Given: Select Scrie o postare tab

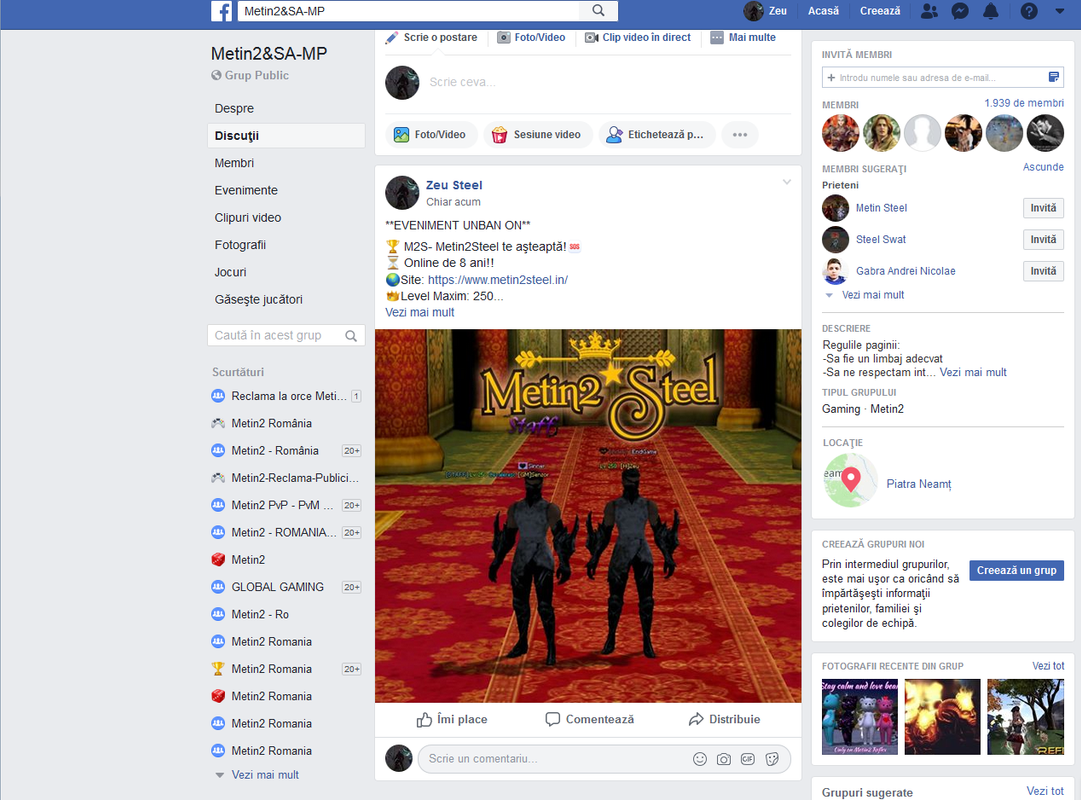Looking at the screenshot, I should point(432,37).
